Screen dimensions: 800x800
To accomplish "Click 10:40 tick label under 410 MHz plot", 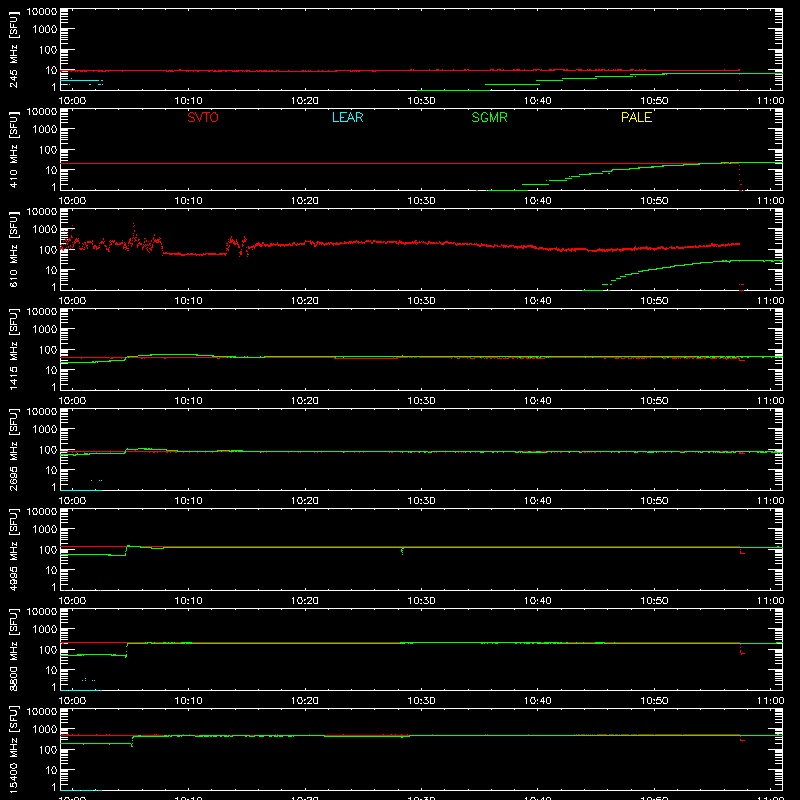I will [x=537, y=201].
